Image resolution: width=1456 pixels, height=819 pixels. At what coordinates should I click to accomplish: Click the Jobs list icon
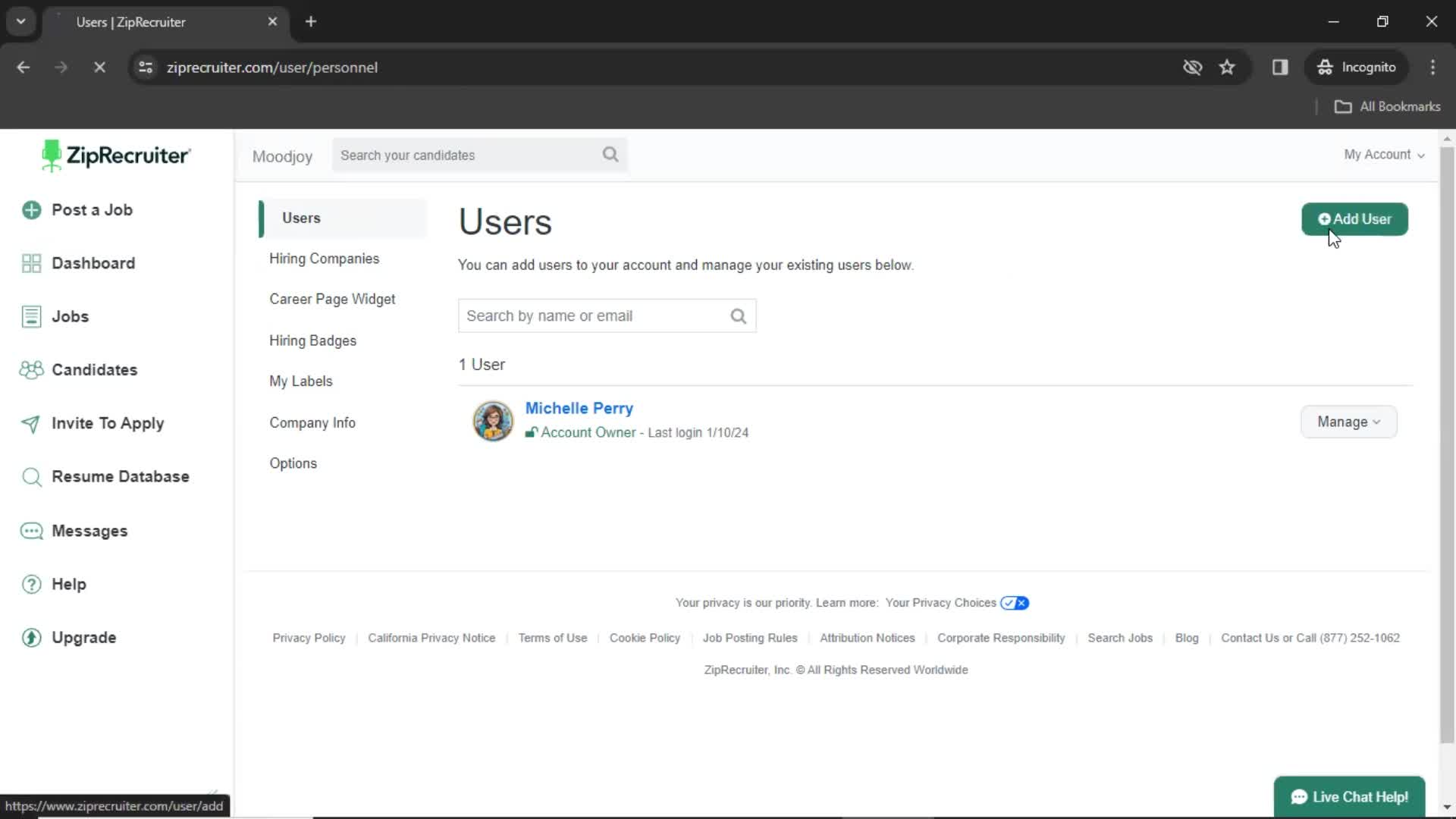pyautogui.click(x=31, y=316)
